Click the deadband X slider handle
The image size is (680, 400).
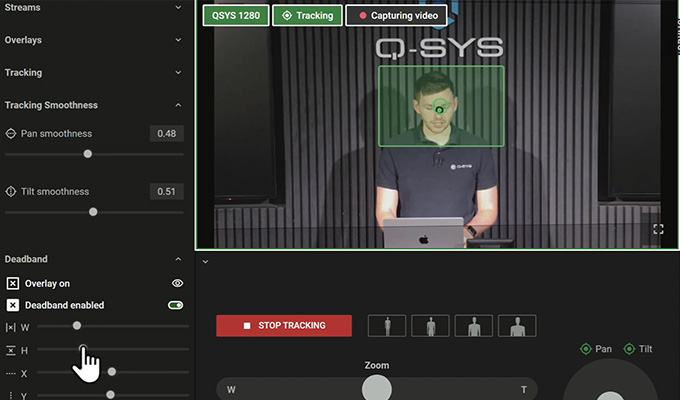(x=111, y=372)
